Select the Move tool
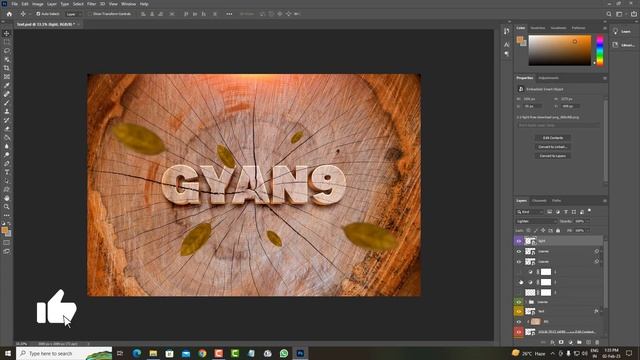Viewport: 640px width, 360px height. click(x=7, y=33)
